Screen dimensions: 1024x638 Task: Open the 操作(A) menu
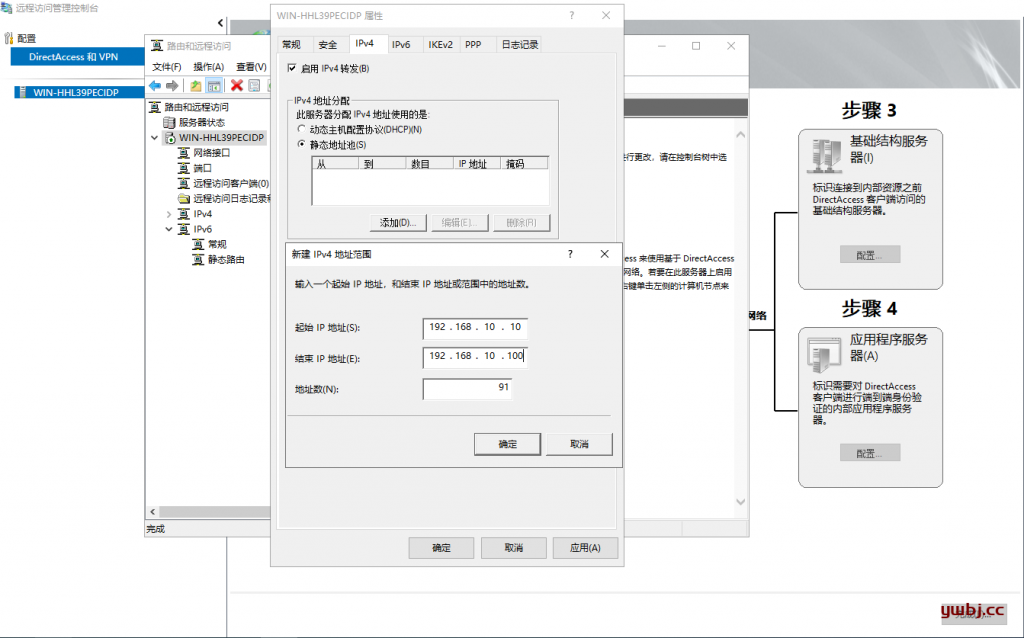(x=208, y=67)
